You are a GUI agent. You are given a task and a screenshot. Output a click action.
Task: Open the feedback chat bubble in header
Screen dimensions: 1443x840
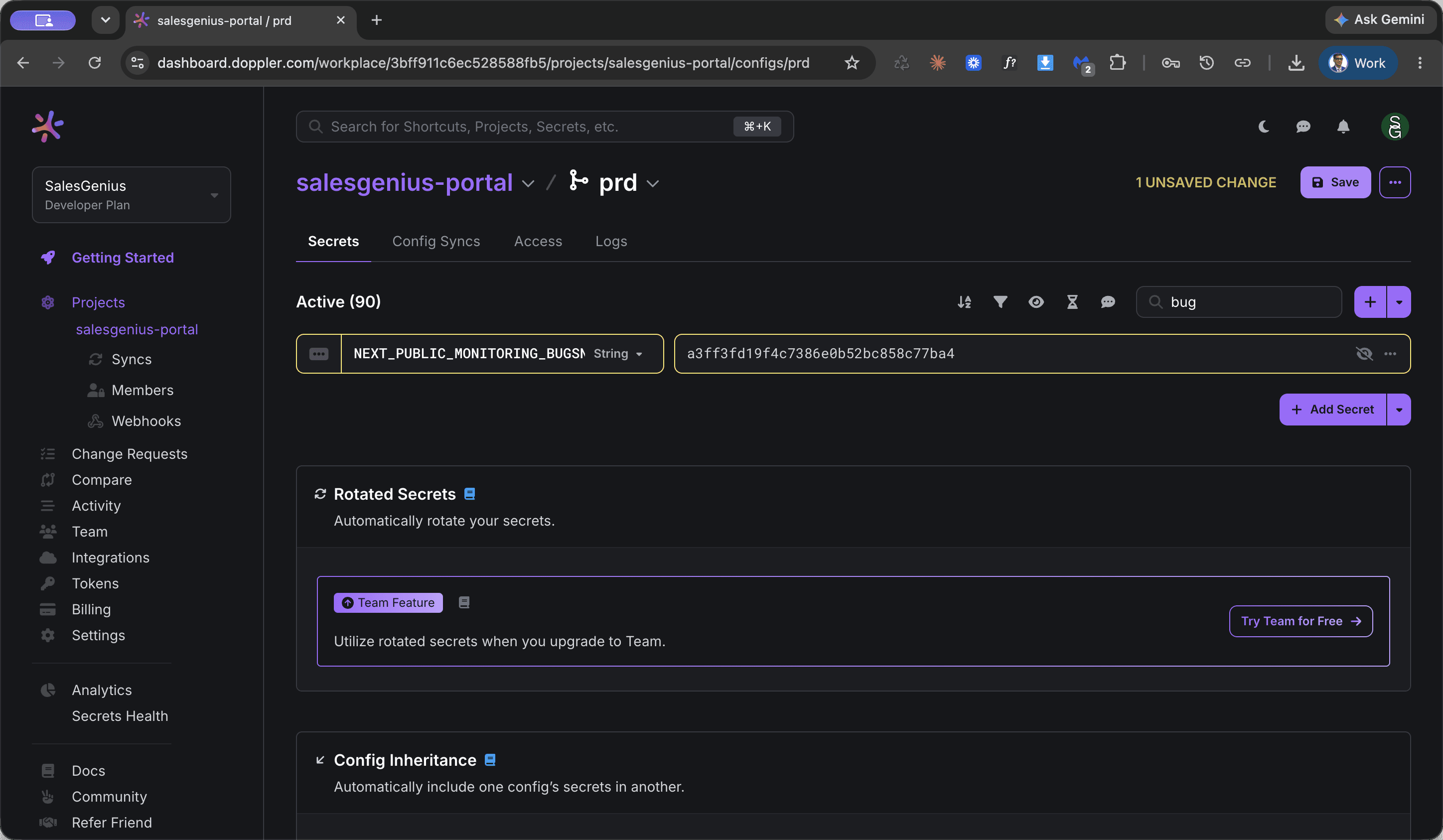coord(1303,127)
